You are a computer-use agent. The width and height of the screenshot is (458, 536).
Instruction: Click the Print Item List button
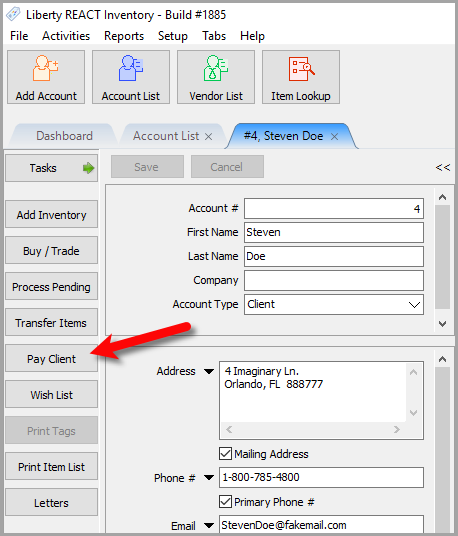pos(51,467)
